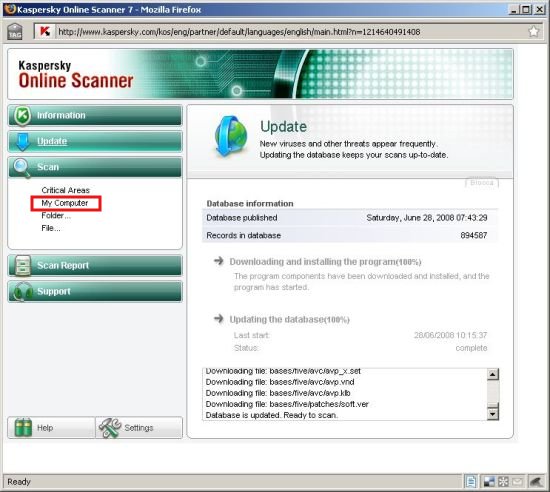This screenshot has width=550, height=492.
Task: Click log line ending 'avp.klb'
Action: (x=278, y=393)
